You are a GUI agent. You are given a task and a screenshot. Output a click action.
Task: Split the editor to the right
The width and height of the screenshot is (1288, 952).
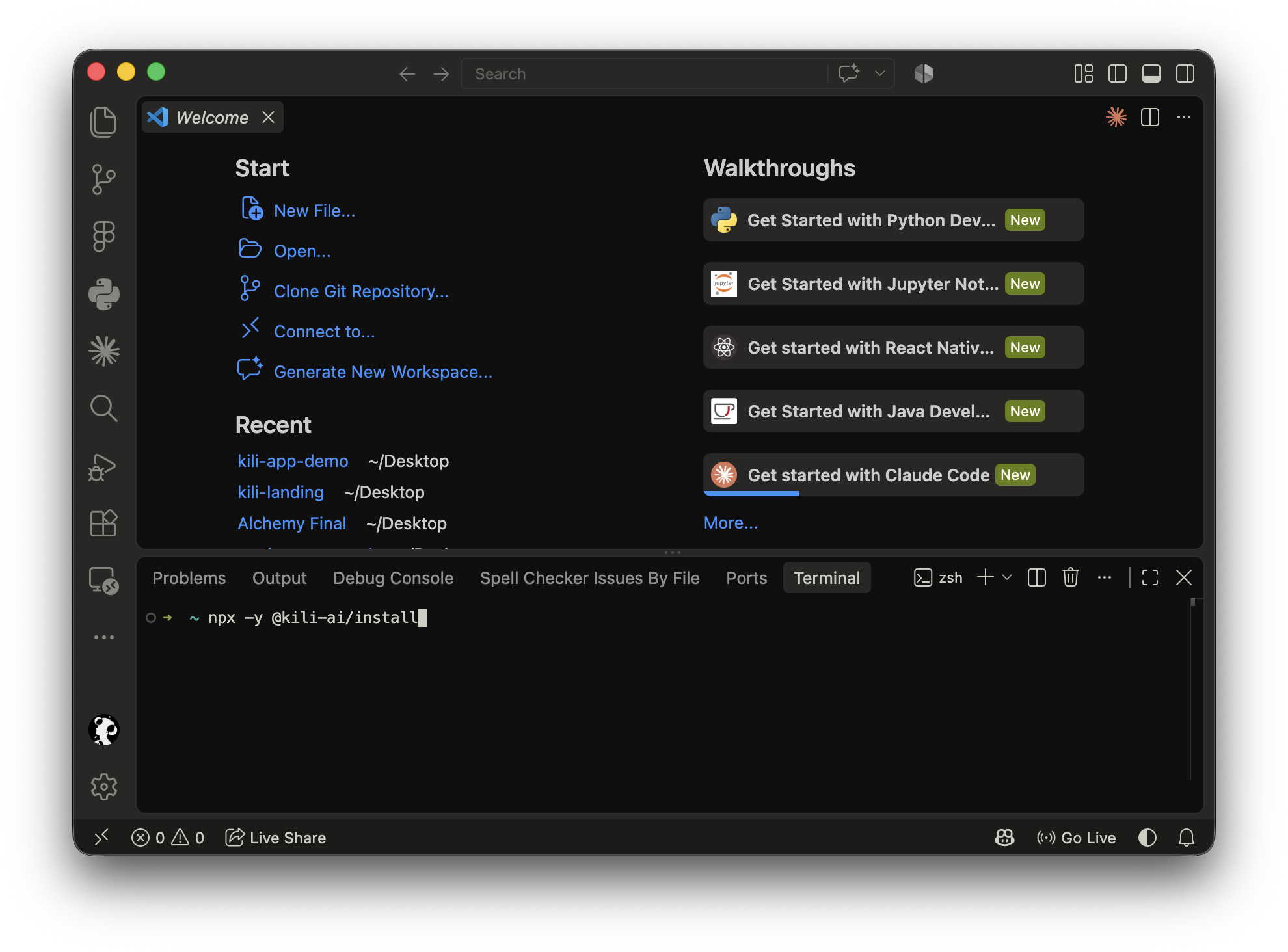tap(1150, 117)
